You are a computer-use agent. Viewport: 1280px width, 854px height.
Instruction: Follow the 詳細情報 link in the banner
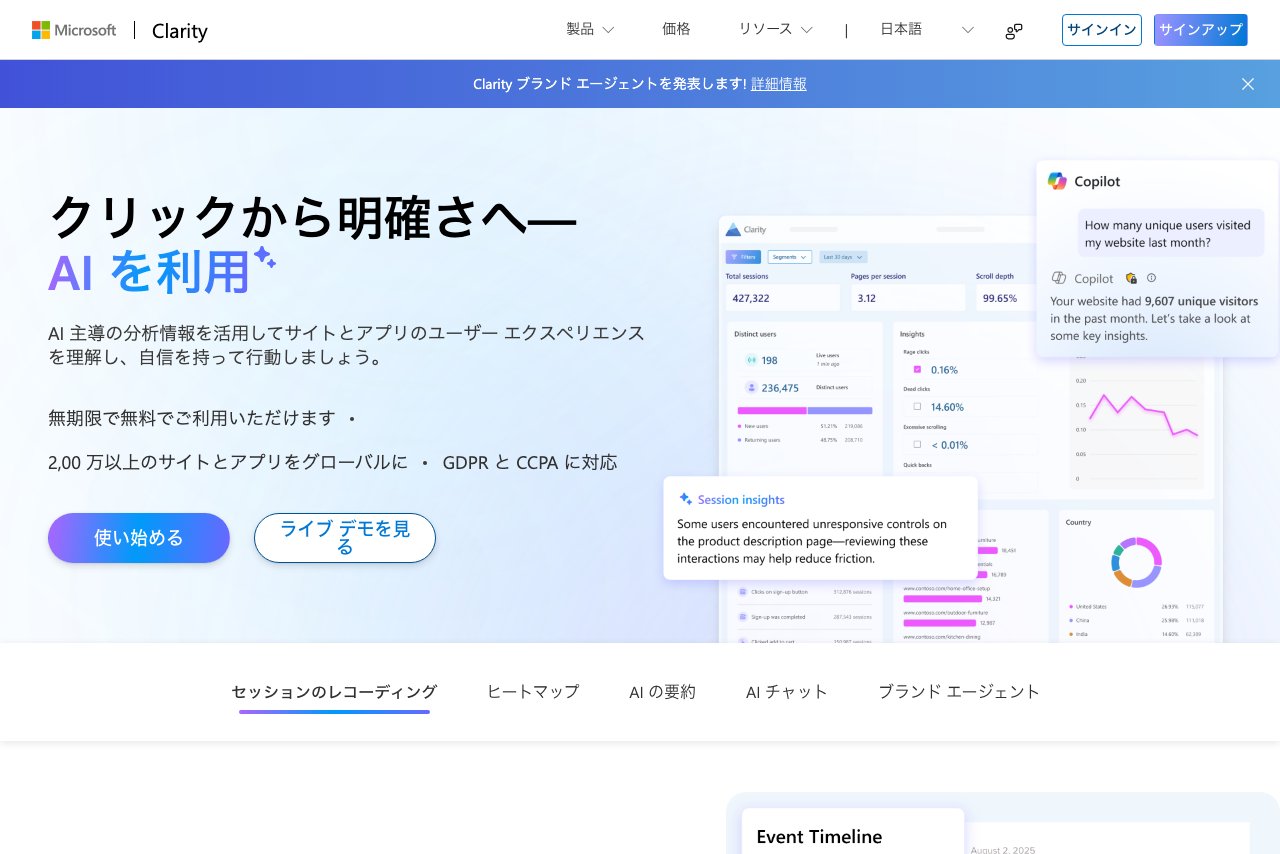(x=779, y=84)
